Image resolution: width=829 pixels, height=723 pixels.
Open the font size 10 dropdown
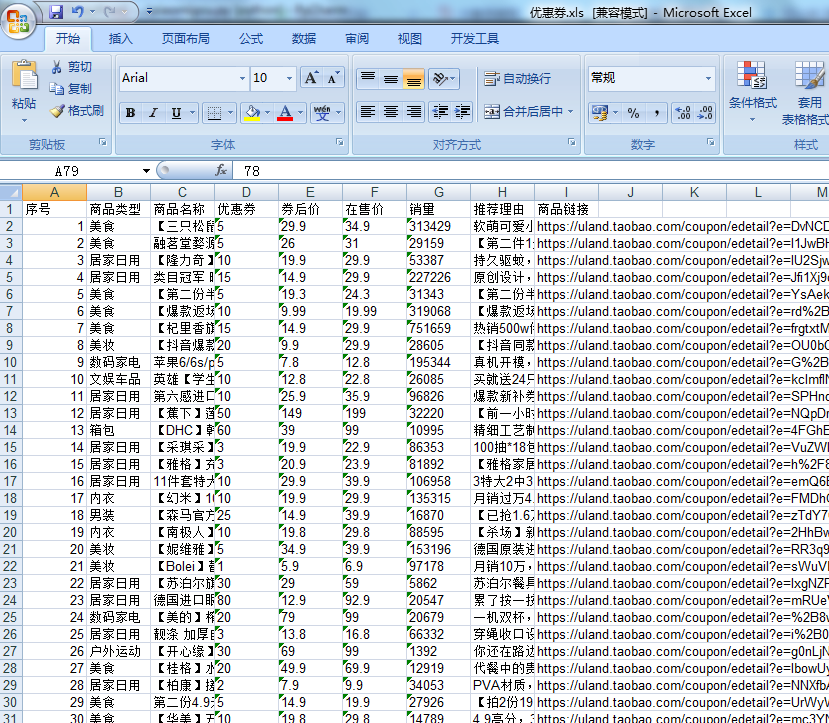tap(289, 78)
